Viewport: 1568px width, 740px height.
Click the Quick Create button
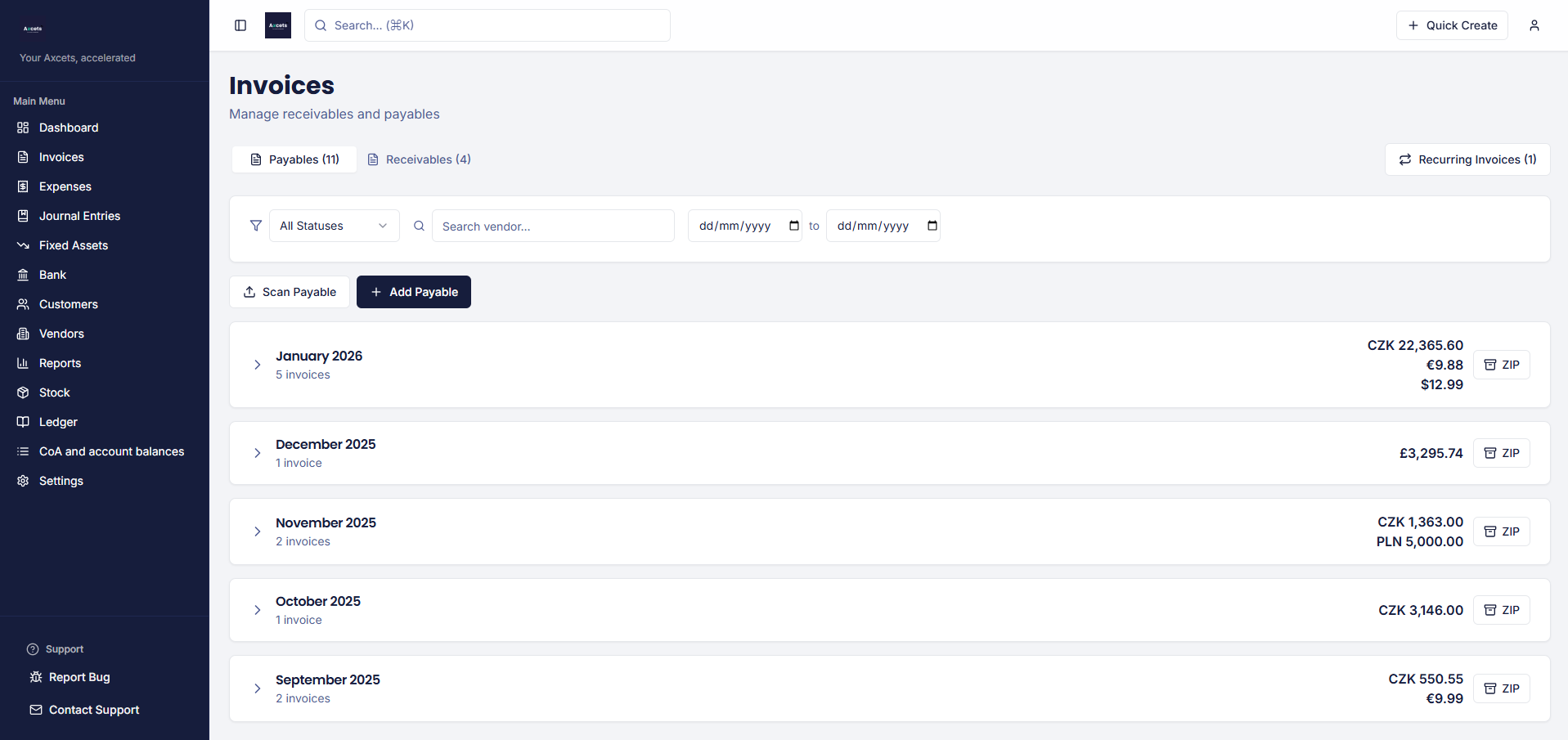coord(1452,25)
